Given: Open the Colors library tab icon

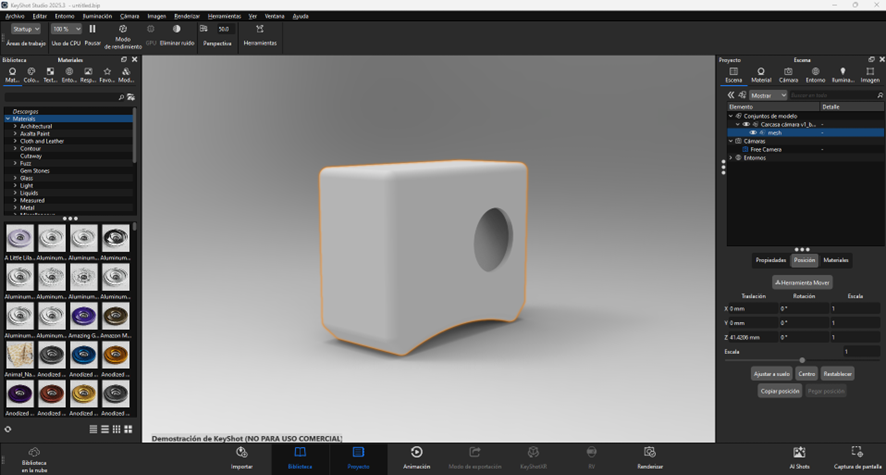Looking at the screenshot, I should (x=31, y=71).
